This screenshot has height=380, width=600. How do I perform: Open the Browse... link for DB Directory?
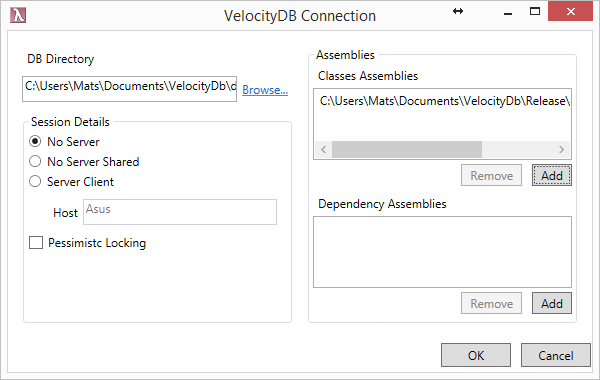(265, 90)
